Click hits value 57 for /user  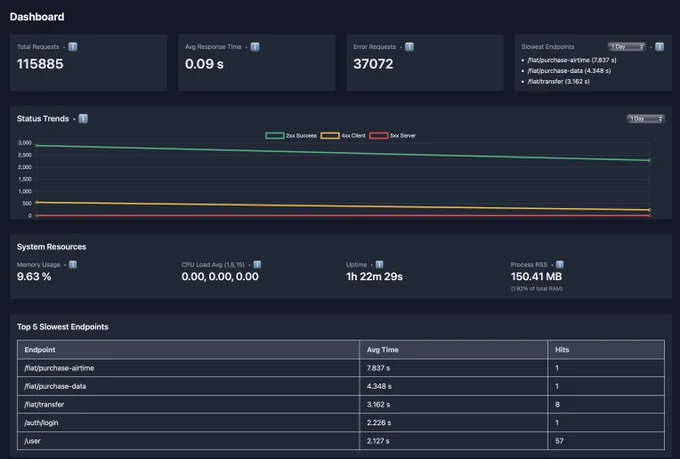(x=606, y=441)
